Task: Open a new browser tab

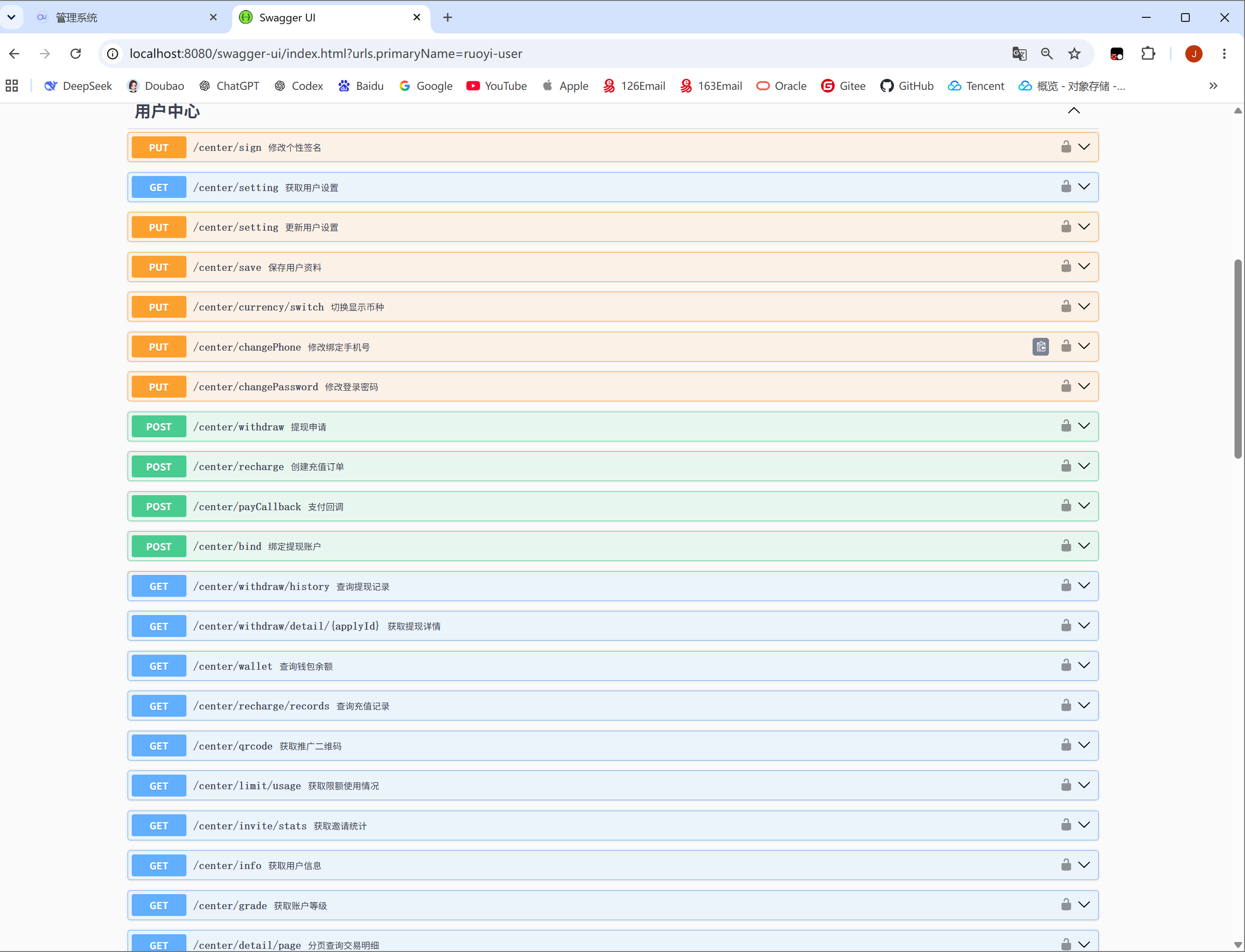Action: (448, 18)
